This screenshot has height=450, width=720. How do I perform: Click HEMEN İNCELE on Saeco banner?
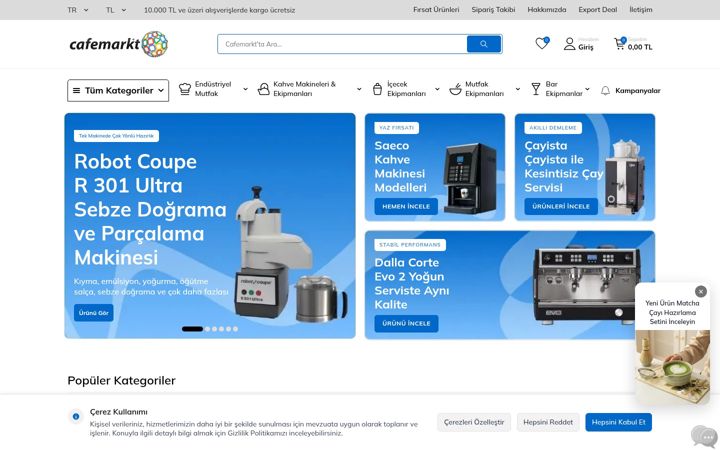coord(406,206)
